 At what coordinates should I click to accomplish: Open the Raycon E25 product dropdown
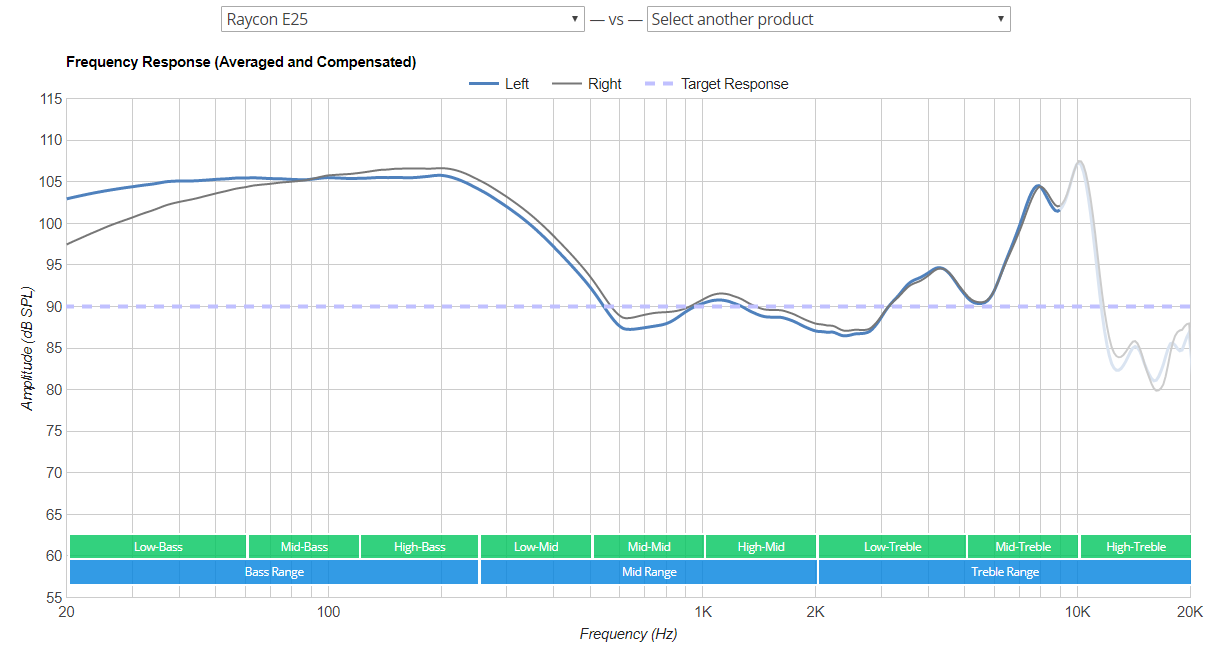point(402,19)
